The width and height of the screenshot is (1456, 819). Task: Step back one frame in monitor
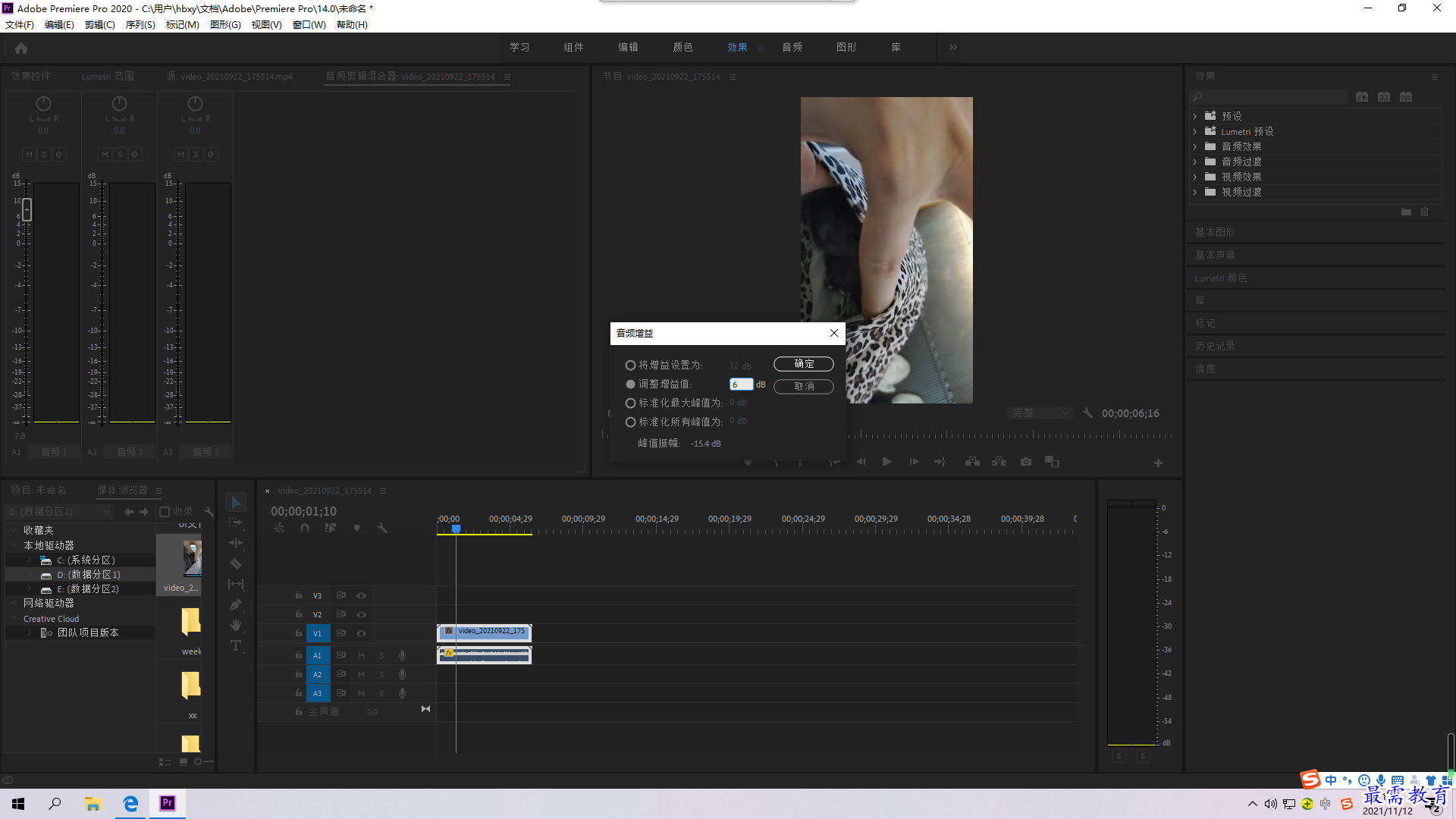(x=861, y=462)
